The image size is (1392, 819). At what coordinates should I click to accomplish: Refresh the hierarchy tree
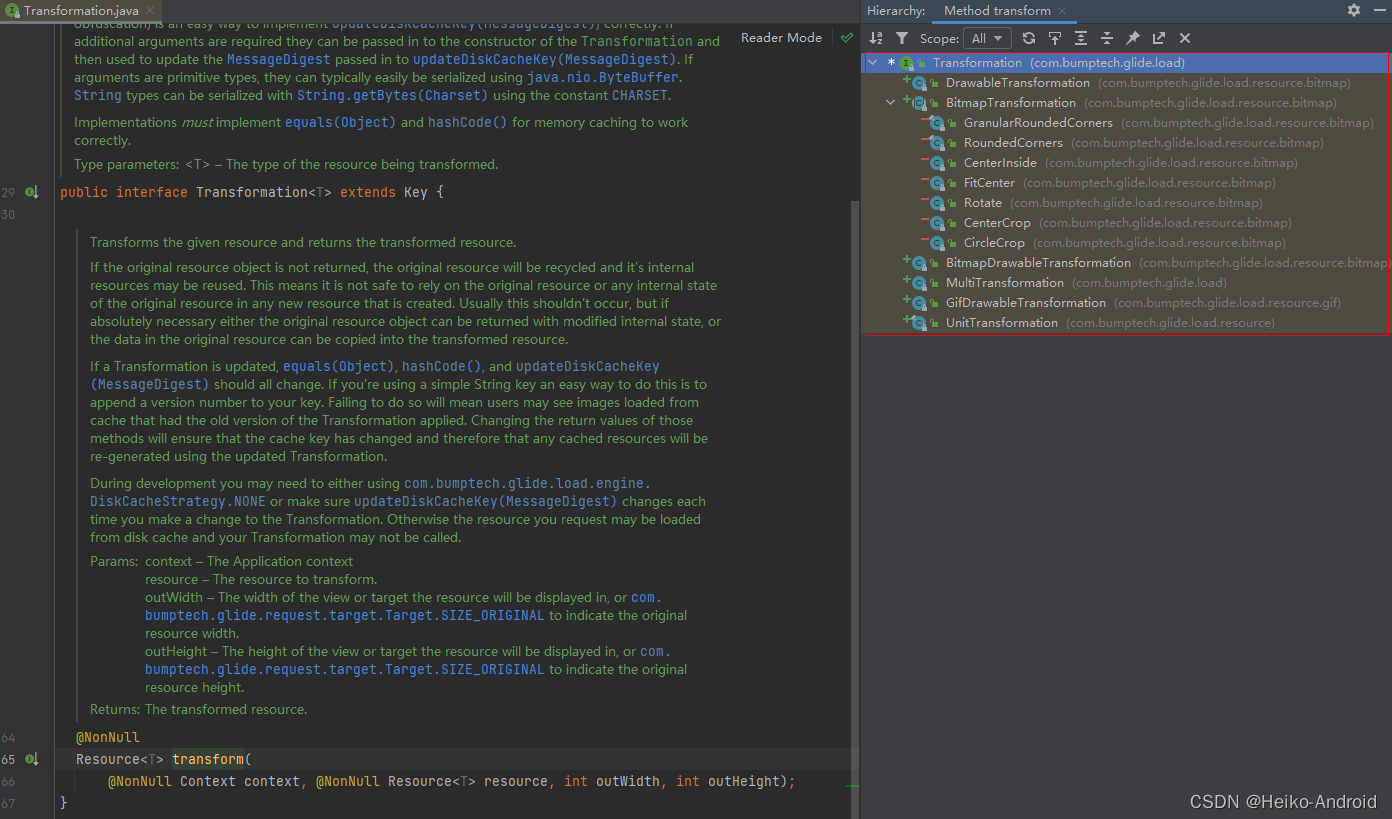[1028, 38]
